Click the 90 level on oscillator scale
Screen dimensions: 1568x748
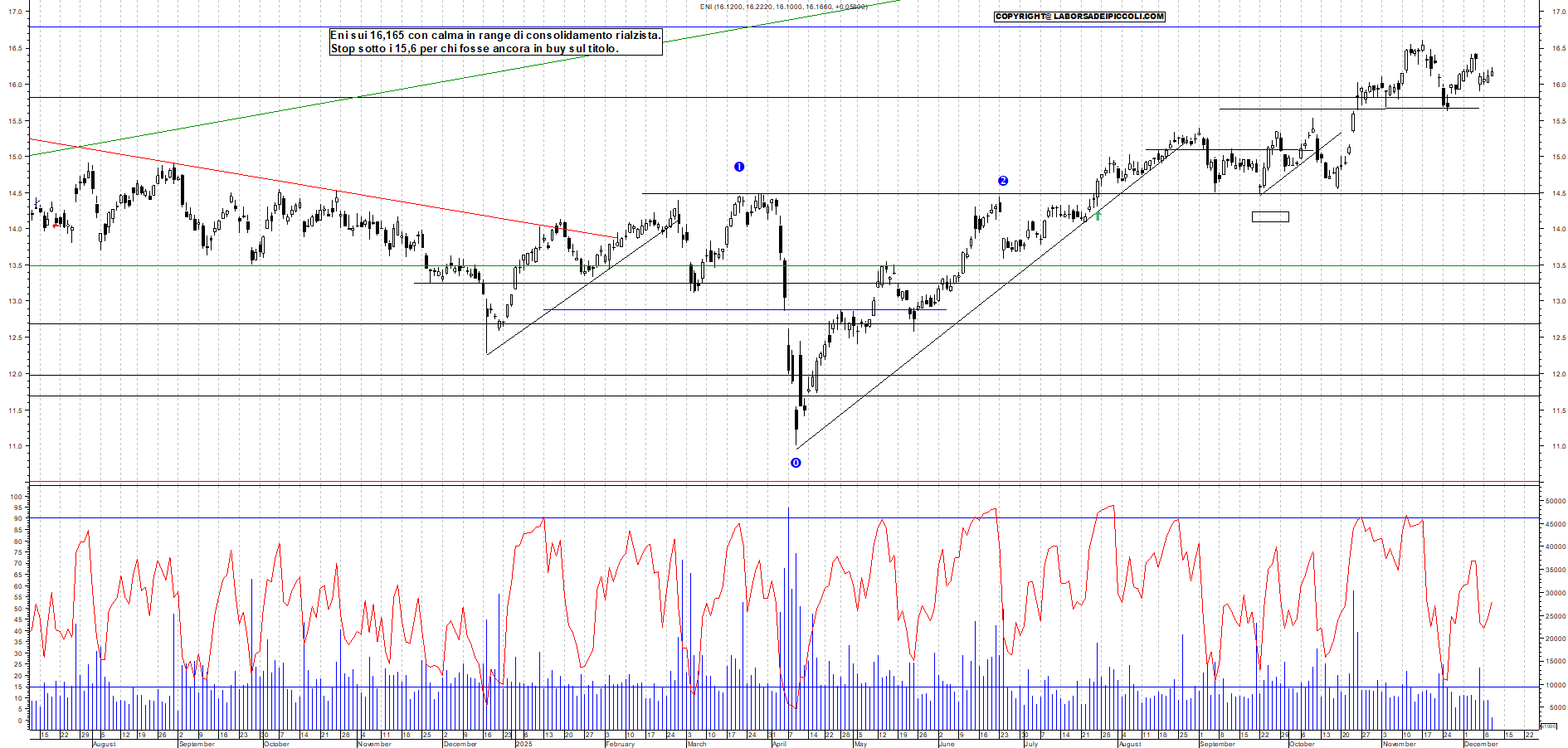18,519
